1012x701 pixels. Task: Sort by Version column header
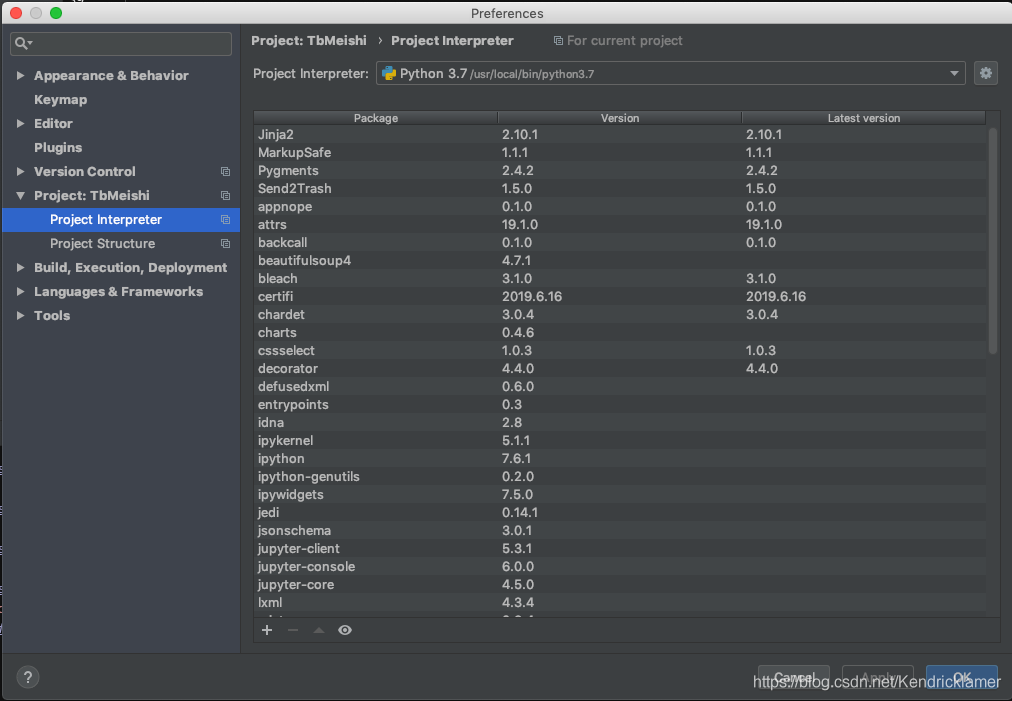click(620, 118)
